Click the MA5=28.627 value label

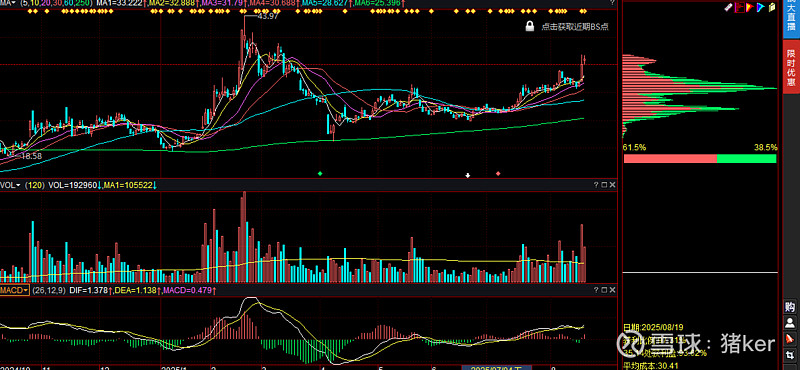[x=324, y=4]
